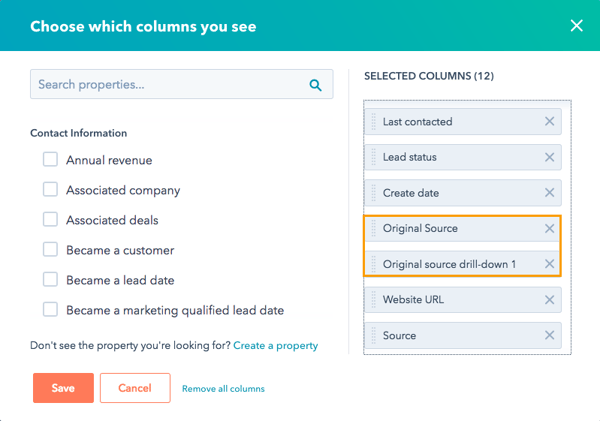Click drag handle of Website URL
Image resolution: width=600 pixels, height=421 pixels.
[371, 300]
